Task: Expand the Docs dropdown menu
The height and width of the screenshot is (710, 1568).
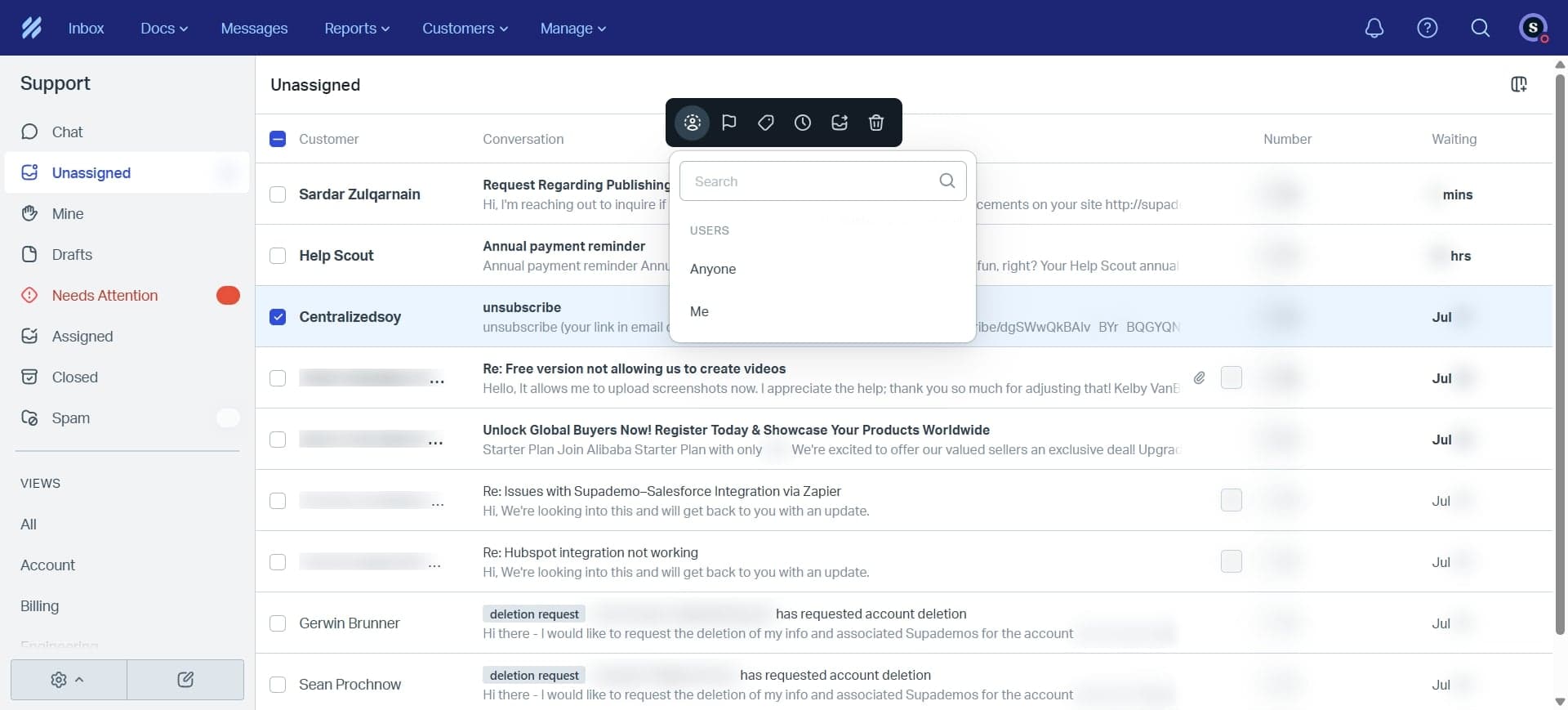Action: [163, 28]
